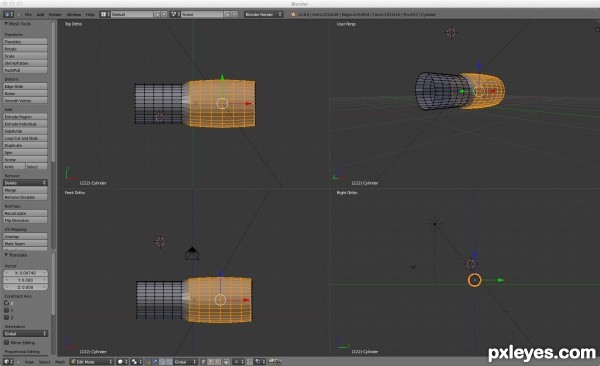Viewport: 600px width, 366px height.
Task: Open snap element selector
Action: tap(259, 361)
